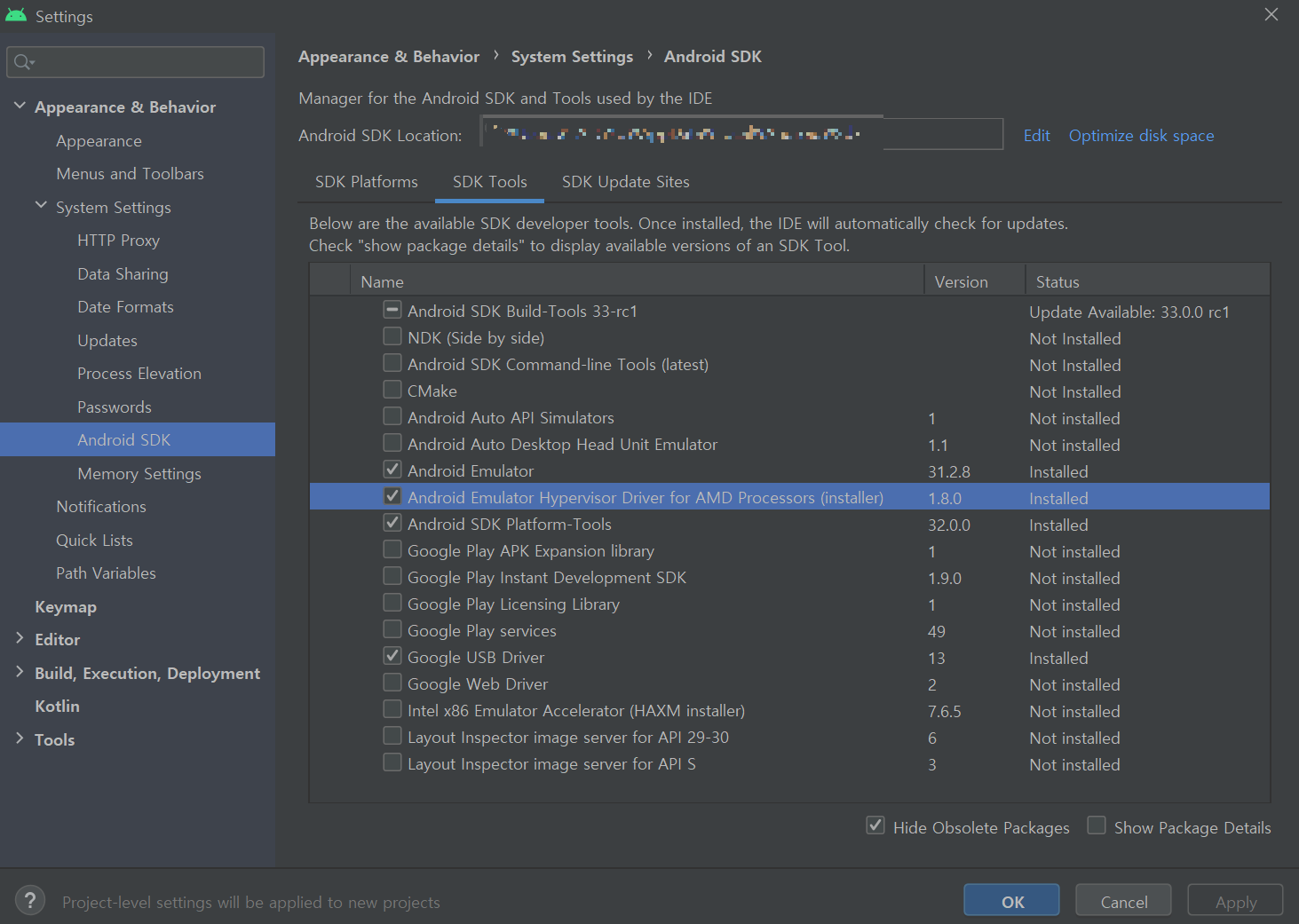Select Android SDK in the tree
The image size is (1299, 924).
pyautogui.click(x=138, y=440)
